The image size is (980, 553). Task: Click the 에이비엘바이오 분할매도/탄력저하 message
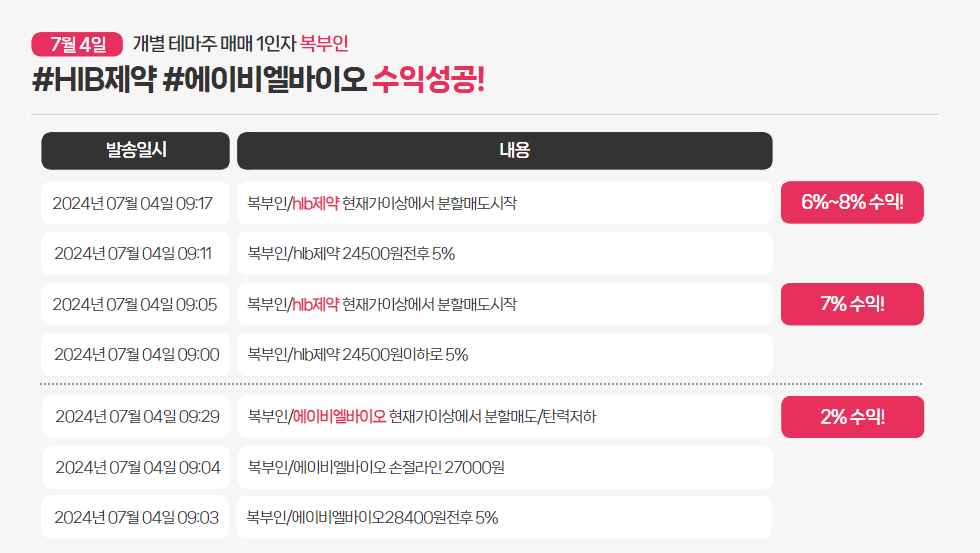[x=506, y=417]
